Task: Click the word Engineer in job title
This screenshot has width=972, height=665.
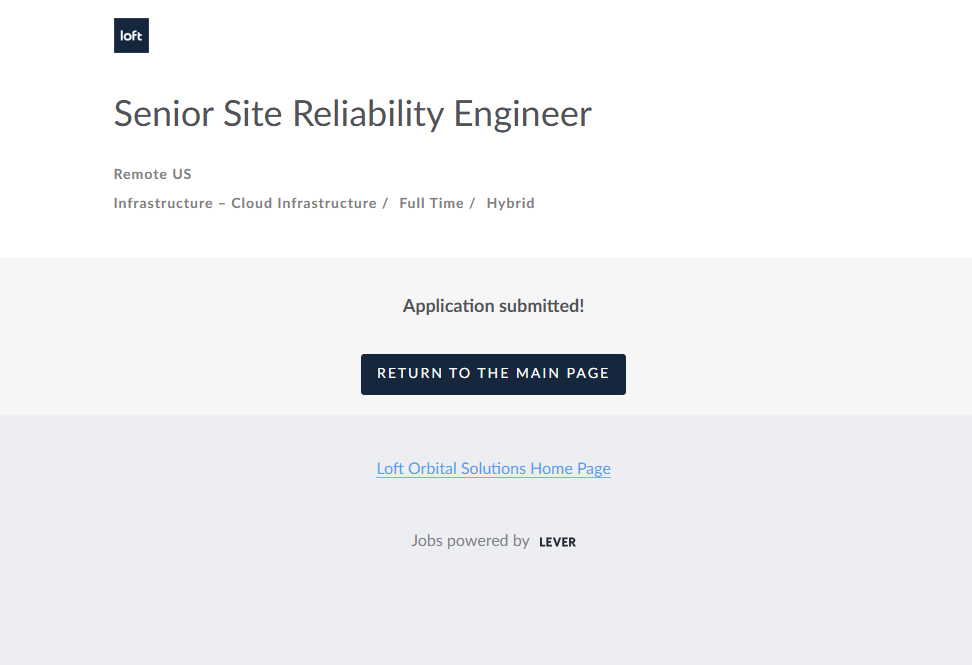Action: pos(523,114)
